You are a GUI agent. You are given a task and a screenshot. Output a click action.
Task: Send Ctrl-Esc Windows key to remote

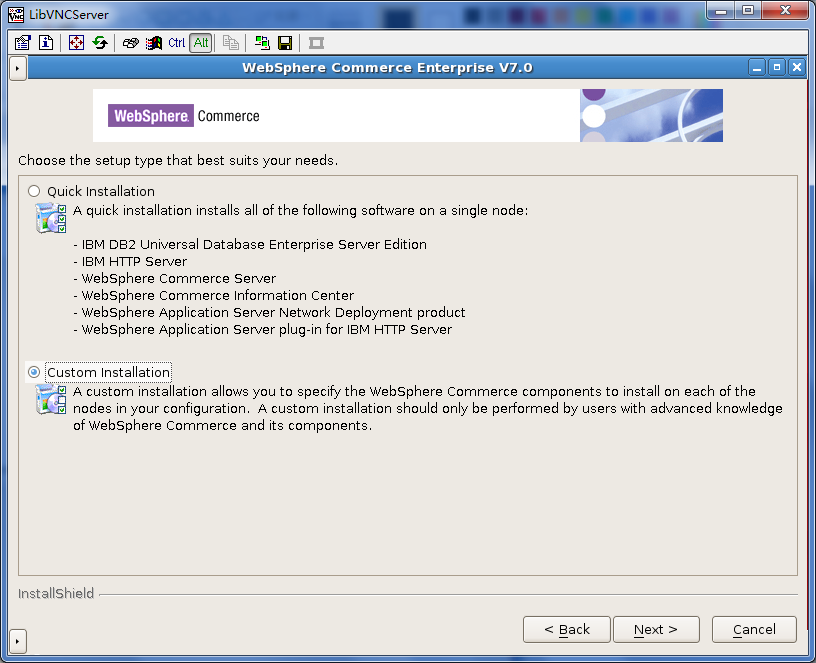pyautogui.click(x=154, y=43)
